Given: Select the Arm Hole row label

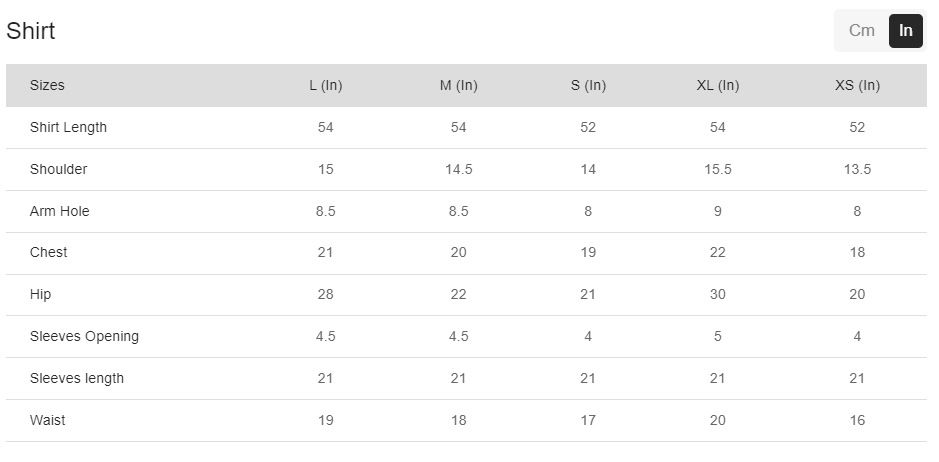Looking at the screenshot, I should click(60, 211).
